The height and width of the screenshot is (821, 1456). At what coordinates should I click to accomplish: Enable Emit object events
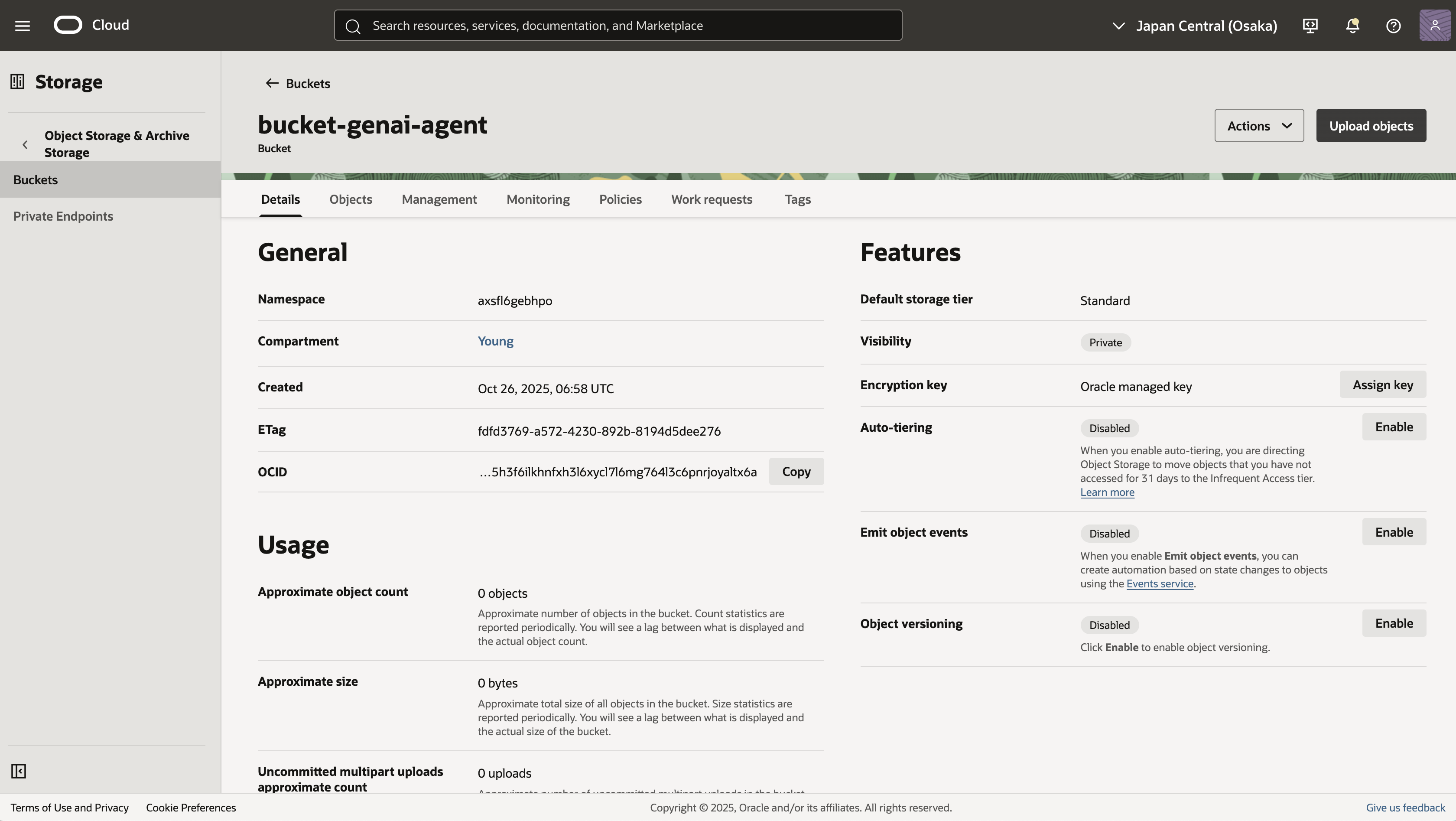1393,532
